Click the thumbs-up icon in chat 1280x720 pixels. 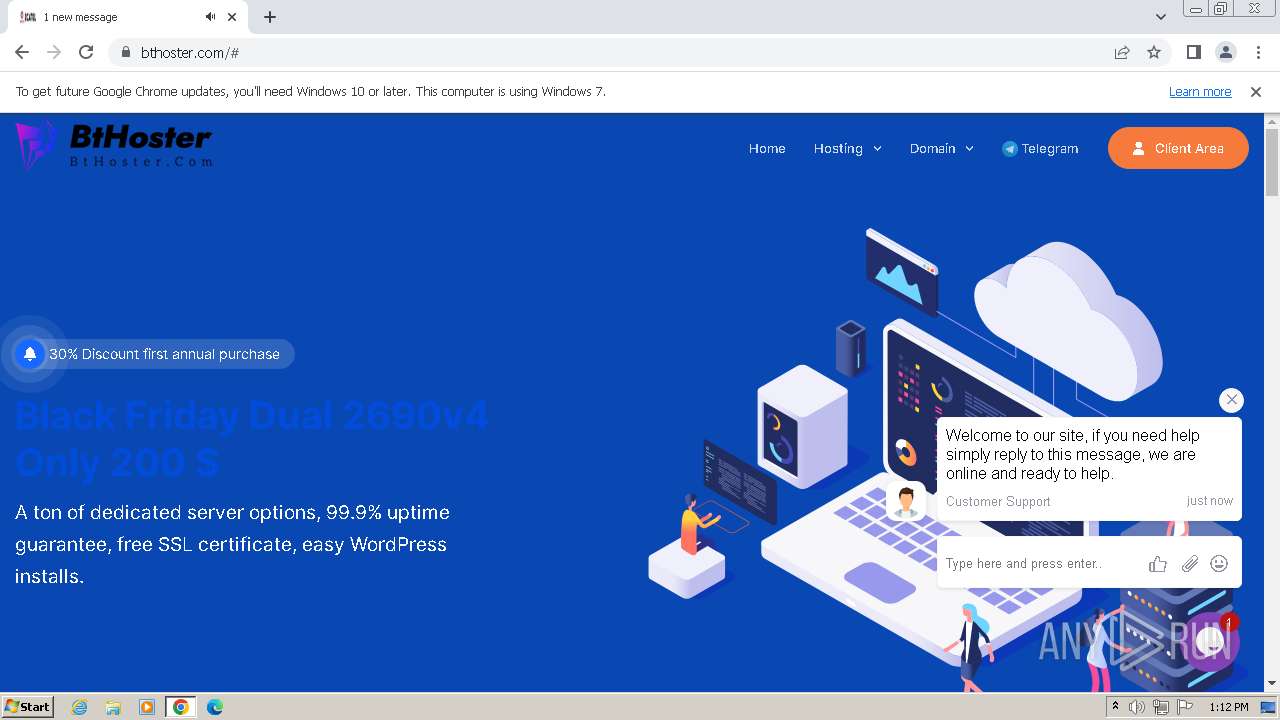point(1158,564)
